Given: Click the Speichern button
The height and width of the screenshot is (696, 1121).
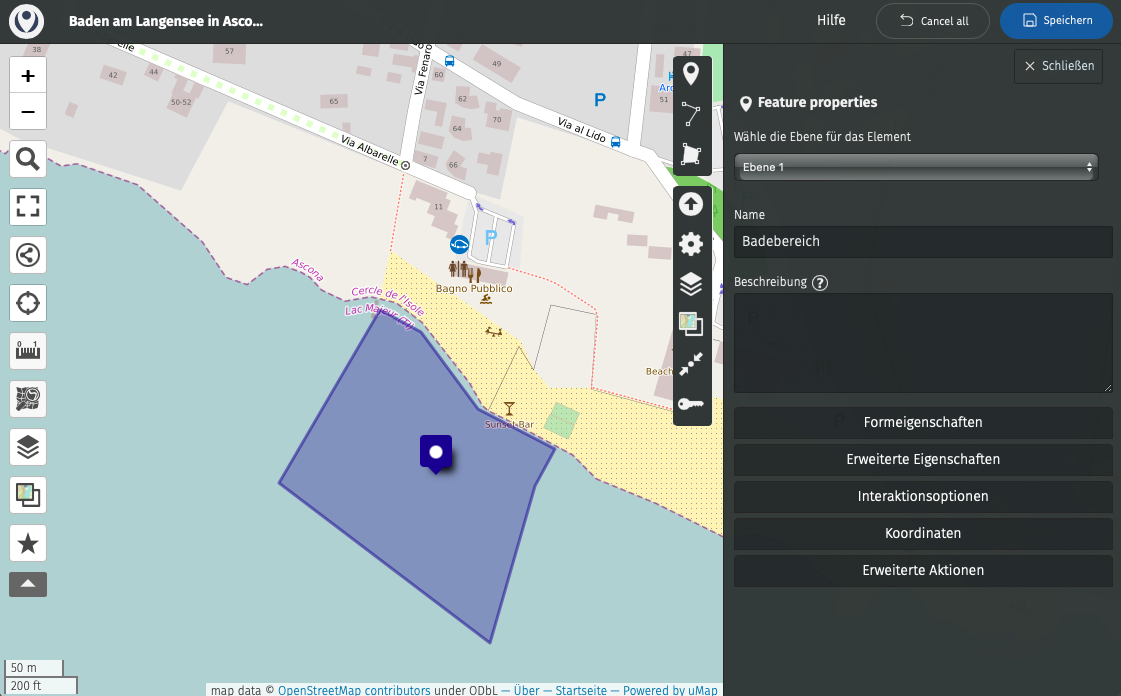Looking at the screenshot, I should [x=1056, y=21].
